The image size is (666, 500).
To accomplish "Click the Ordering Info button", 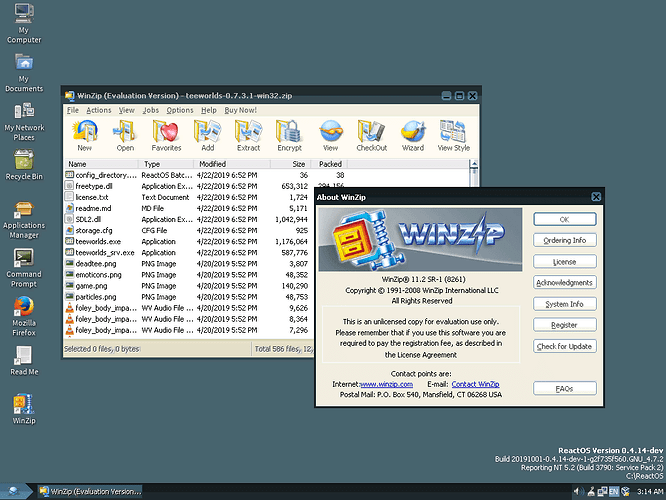I will coord(564,240).
